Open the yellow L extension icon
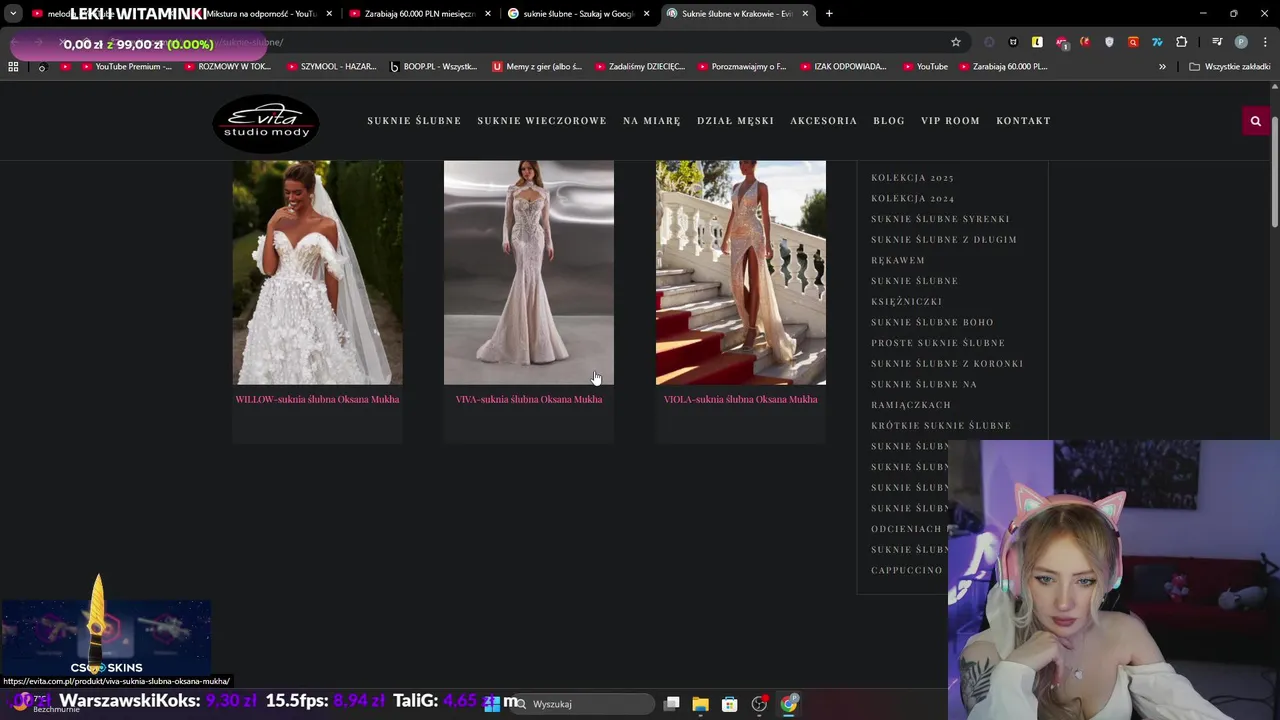The height and width of the screenshot is (720, 1280). pyautogui.click(x=1037, y=42)
